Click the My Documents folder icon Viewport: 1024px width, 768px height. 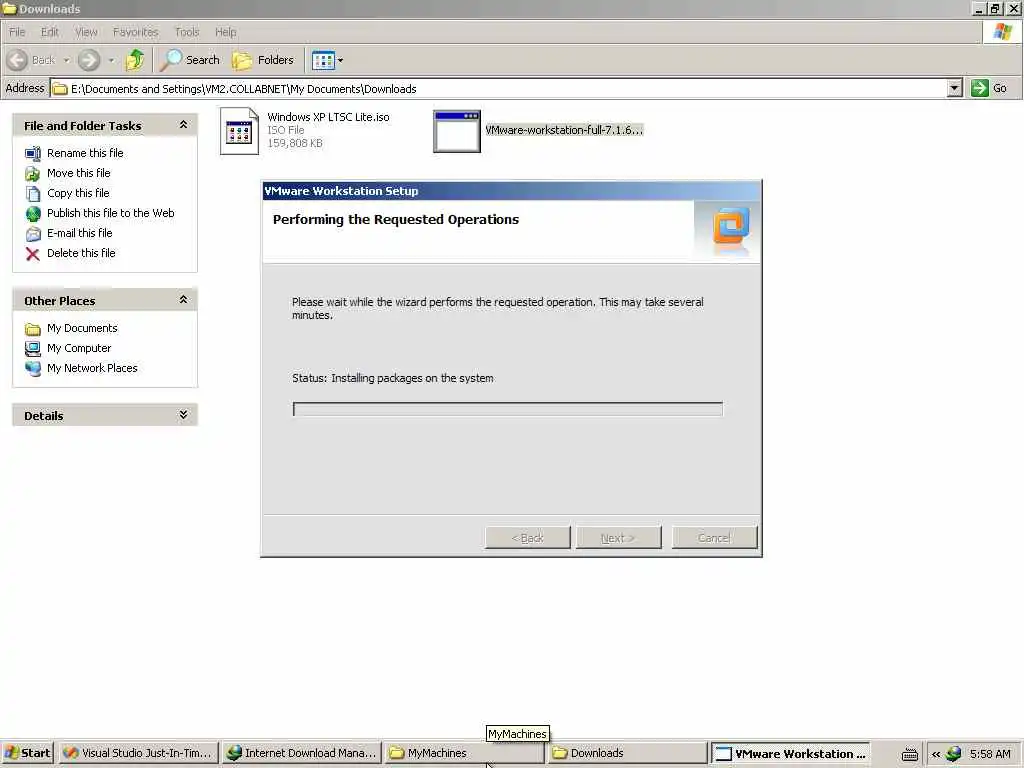[x=33, y=329]
